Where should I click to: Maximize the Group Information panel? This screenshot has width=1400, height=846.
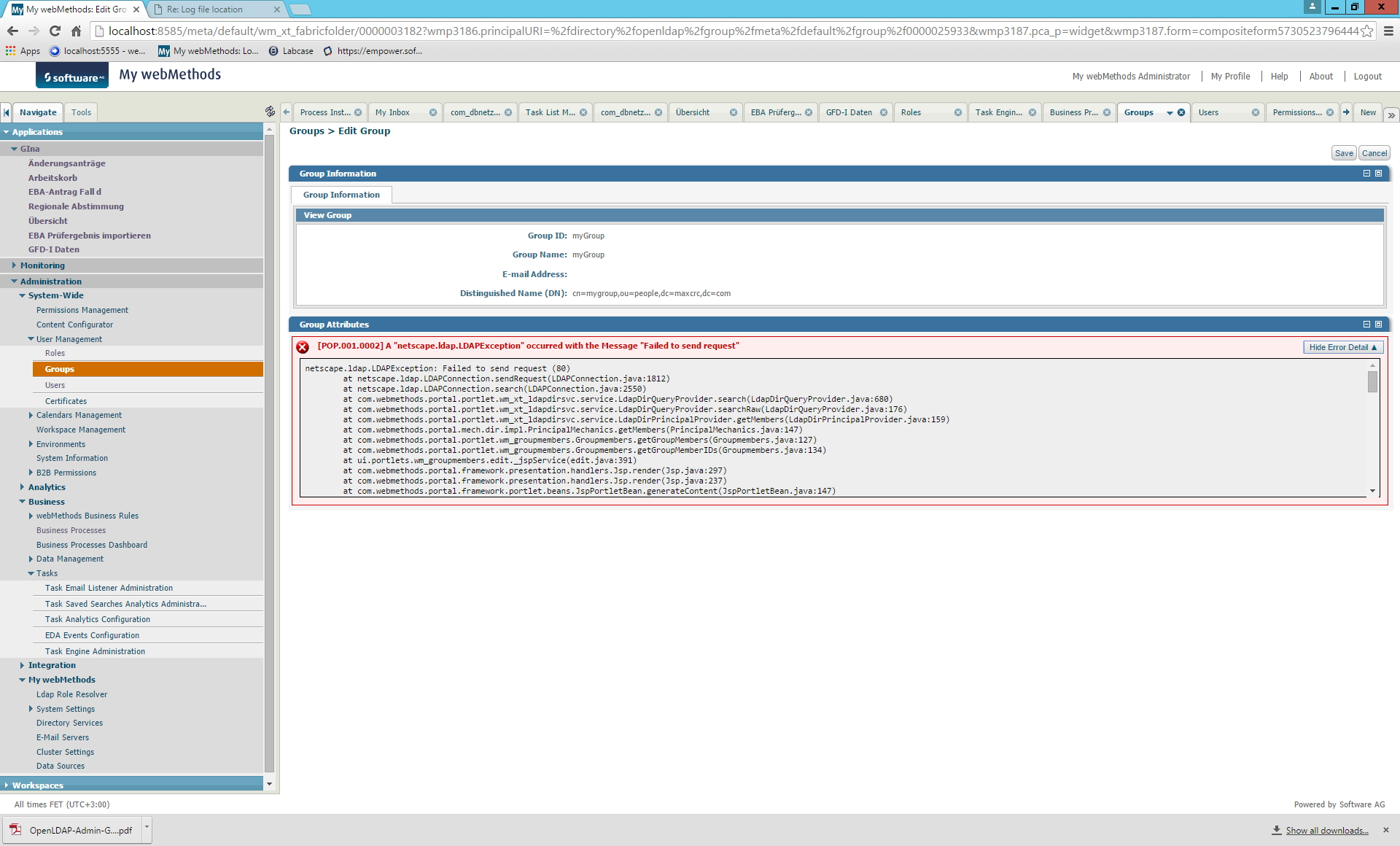(x=1378, y=174)
